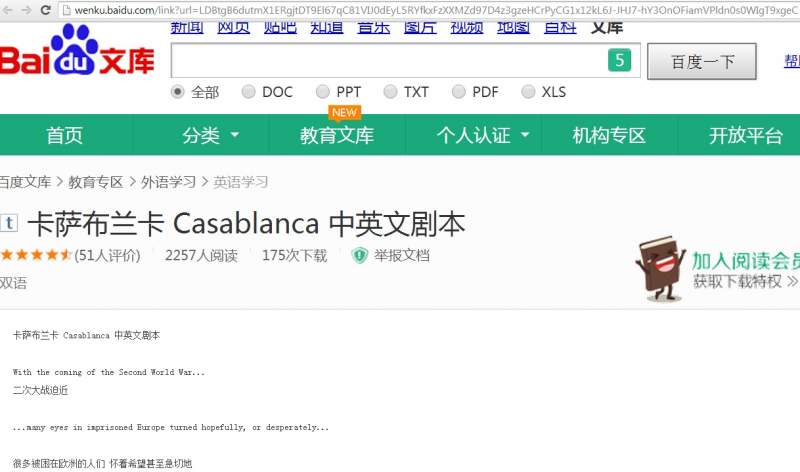The width and height of the screenshot is (800, 472).
Task: Select the 全部 radio button
Action: pos(177,92)
